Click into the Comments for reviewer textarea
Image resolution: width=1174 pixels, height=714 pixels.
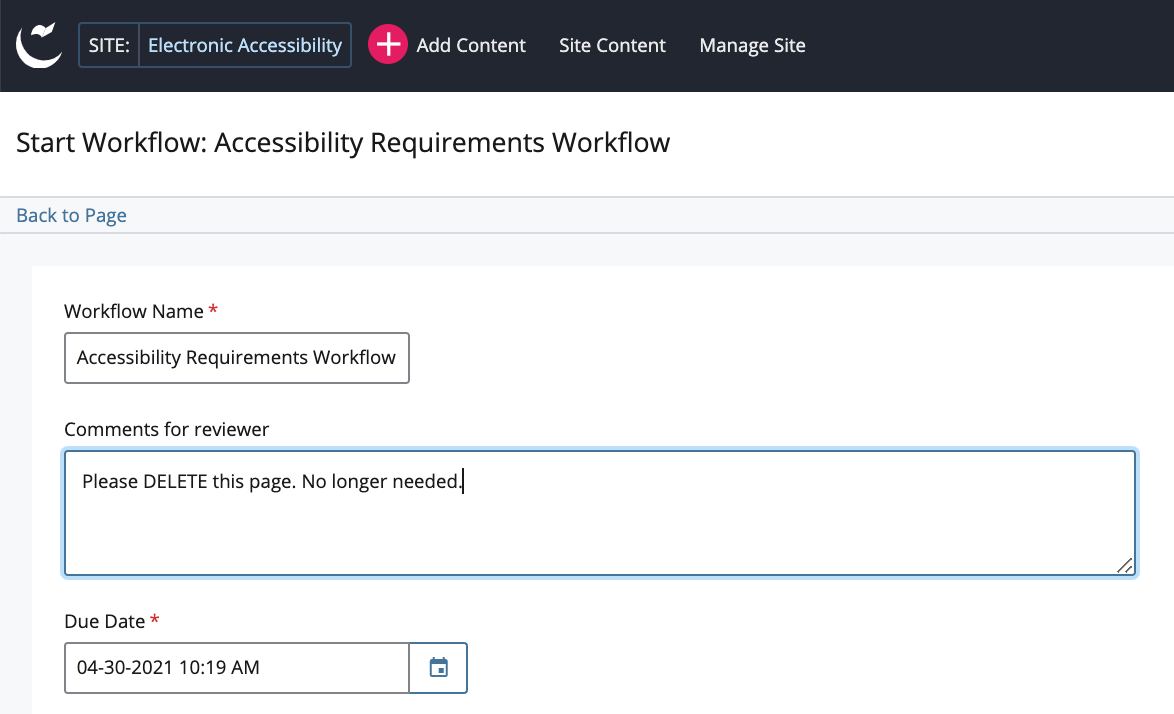pos(600,513)
